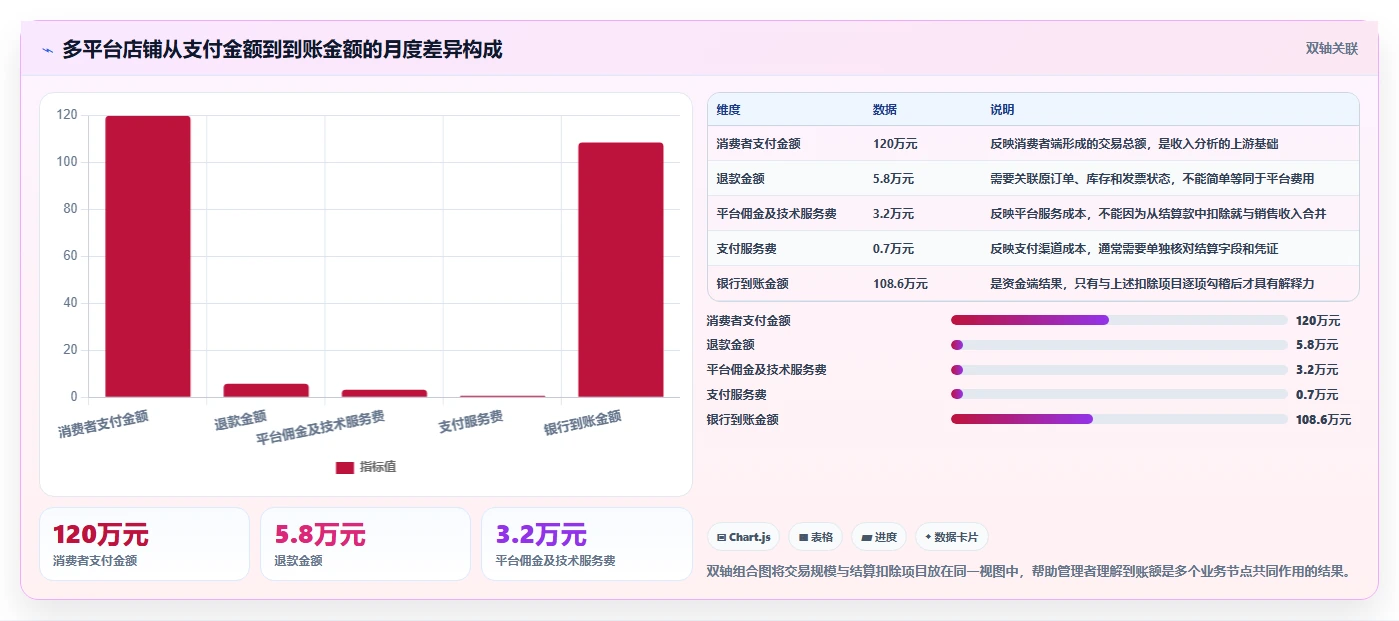Click the 消费者支付金额 bar in chart

pos(148,256)
